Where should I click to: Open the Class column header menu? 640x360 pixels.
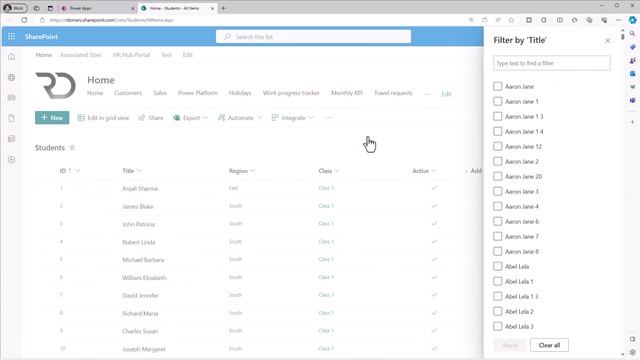[x=329, y=171]
